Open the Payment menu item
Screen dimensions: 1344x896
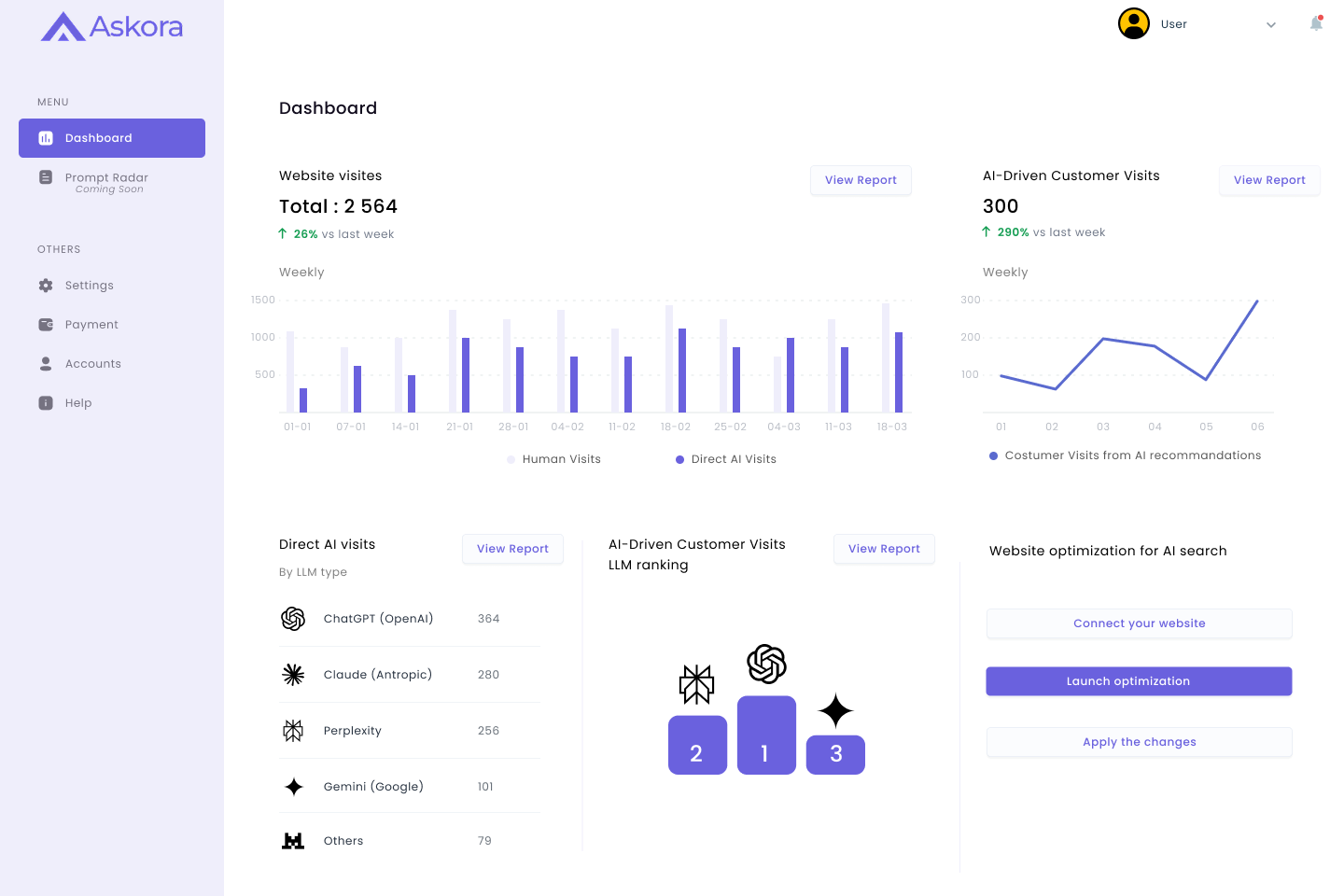91,325
